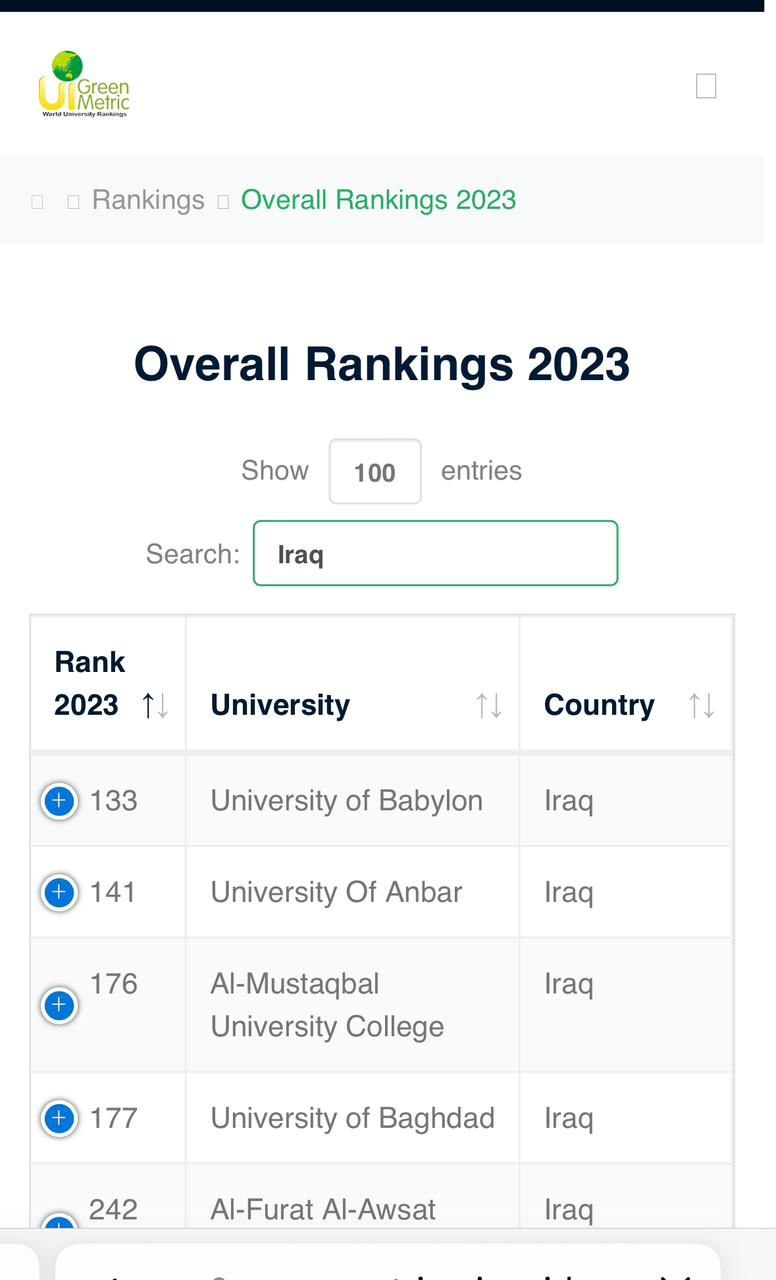The width and height of the screenshot is (776, 1280).
Task: Click the Search input field containing Iraq
Action: [x=435, y=553]
